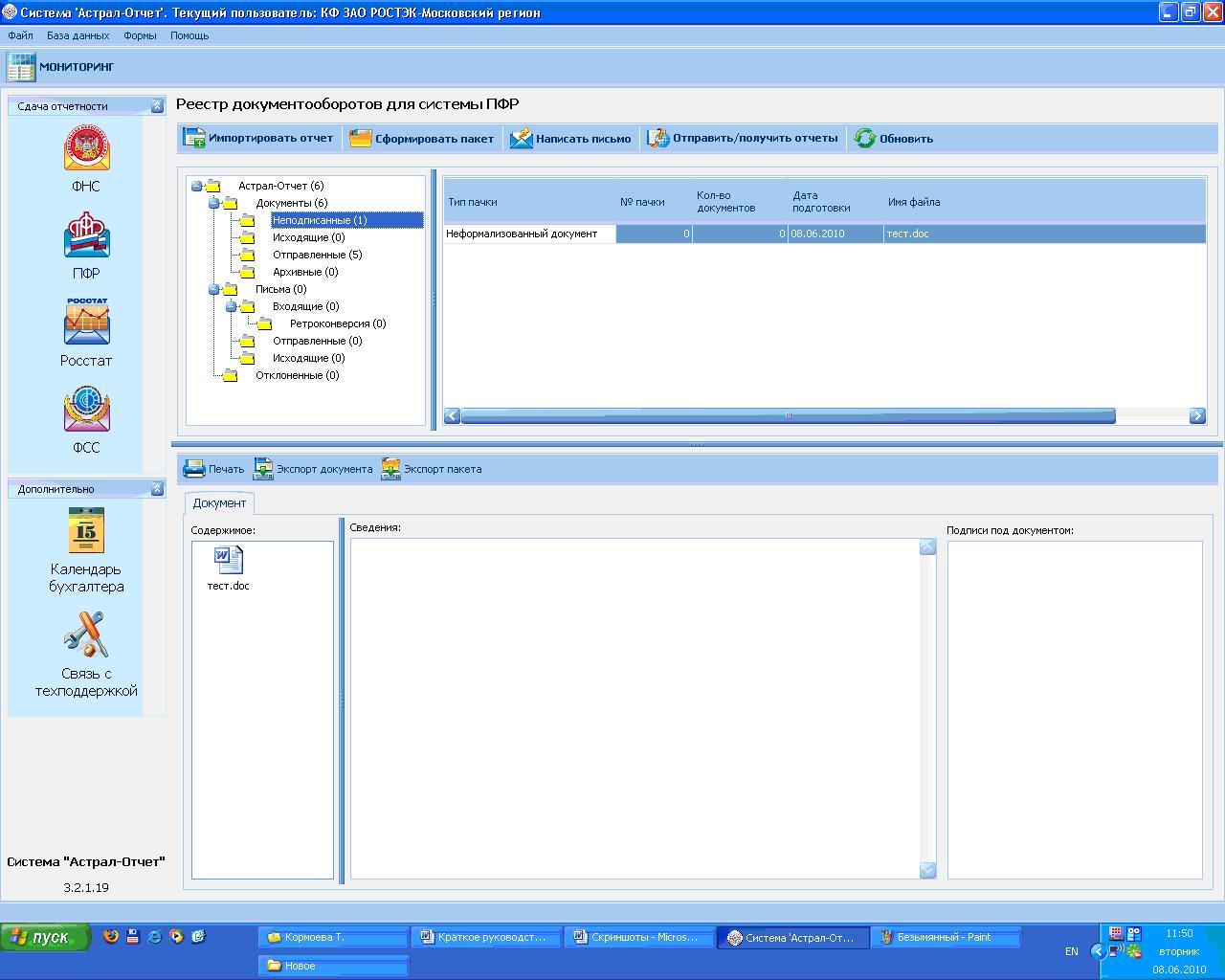Select Неформализованный документ table row cell

[x=529, y=234]
